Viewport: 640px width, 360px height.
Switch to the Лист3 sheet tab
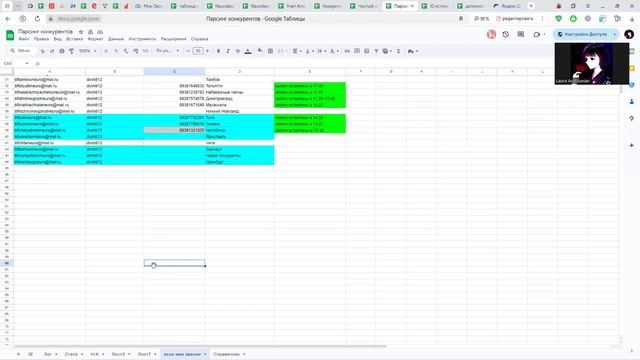pos(118,354)
